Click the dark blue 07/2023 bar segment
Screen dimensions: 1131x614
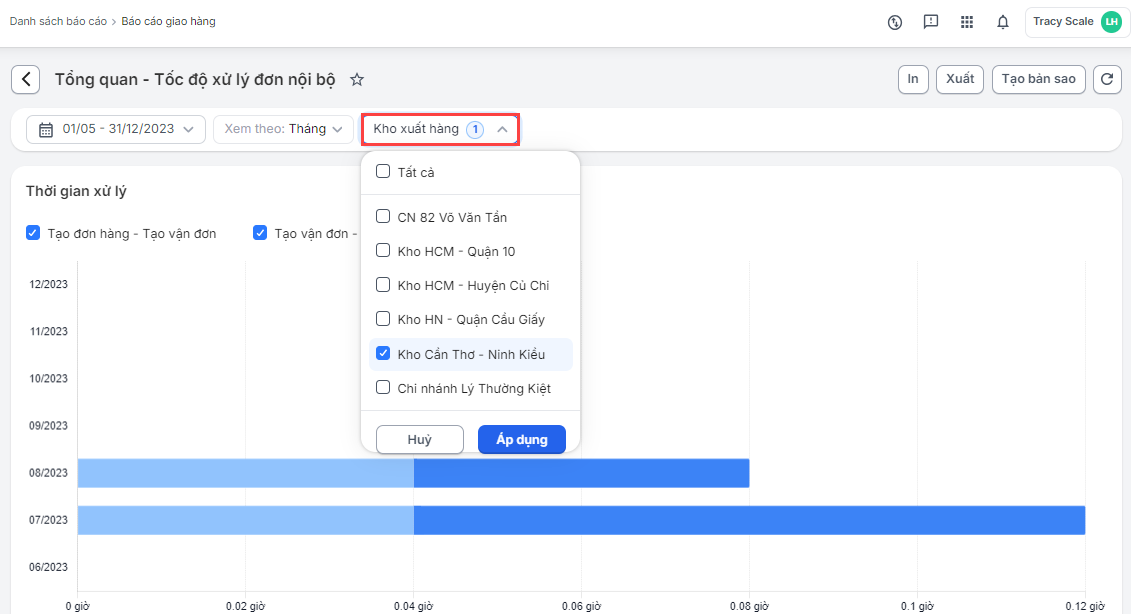coord(749,520)
